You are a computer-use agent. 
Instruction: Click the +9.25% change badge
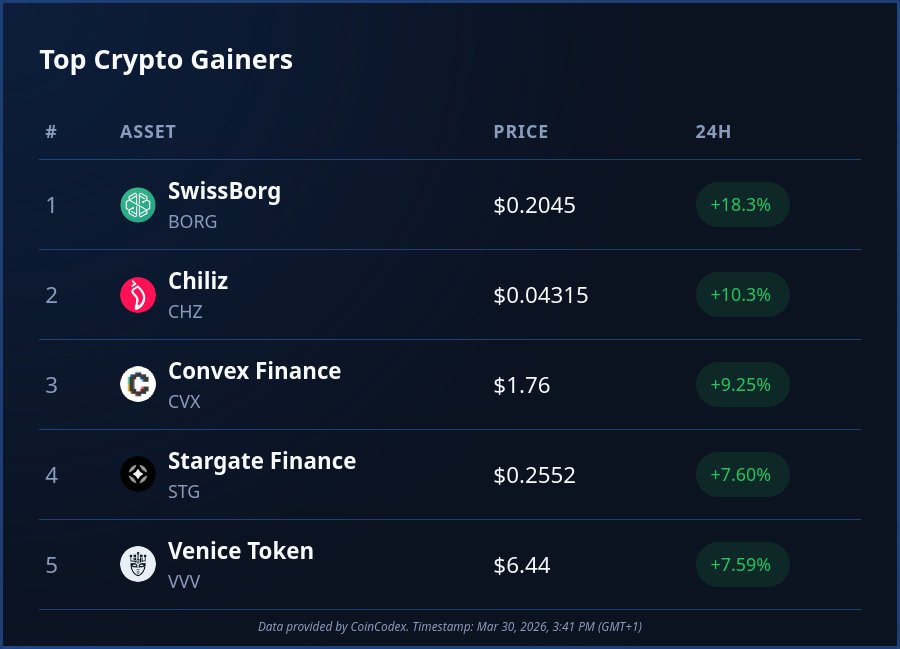point(742,385)
